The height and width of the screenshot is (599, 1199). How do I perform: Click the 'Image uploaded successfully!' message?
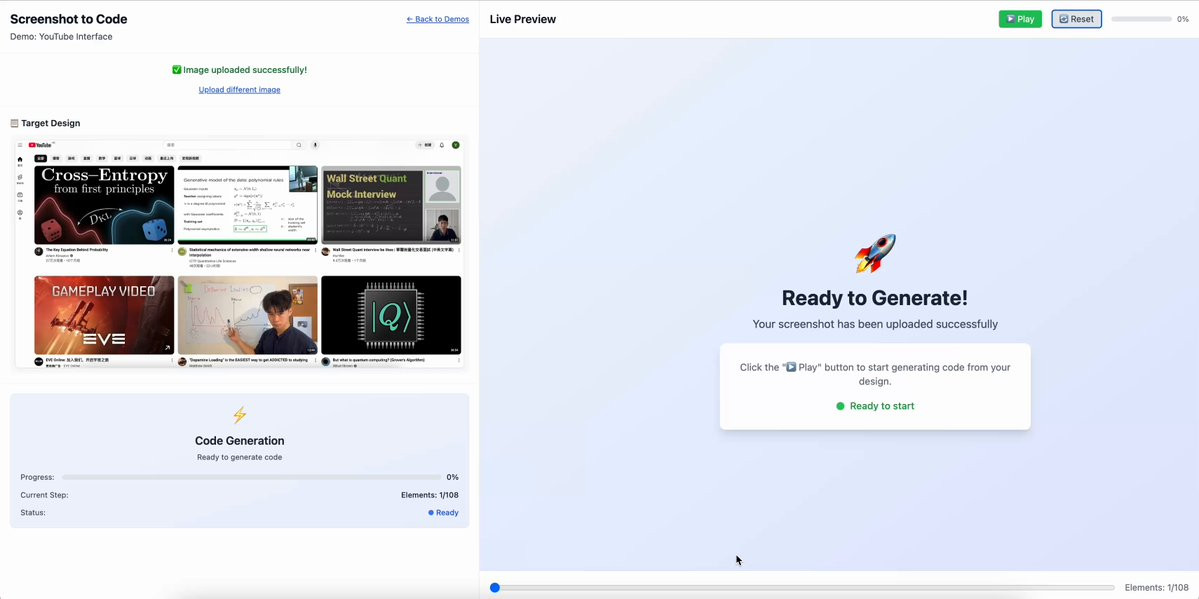pos(245,70)
